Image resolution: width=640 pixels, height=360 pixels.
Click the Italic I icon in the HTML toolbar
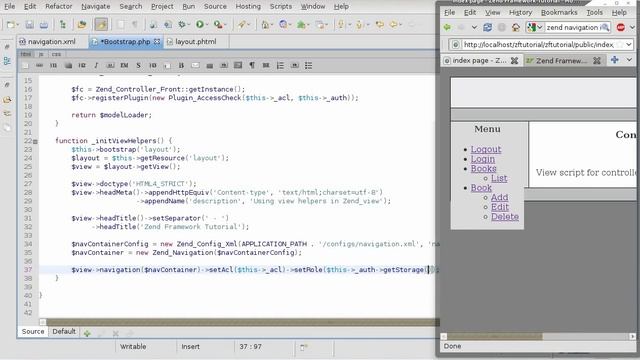[96, 65]
